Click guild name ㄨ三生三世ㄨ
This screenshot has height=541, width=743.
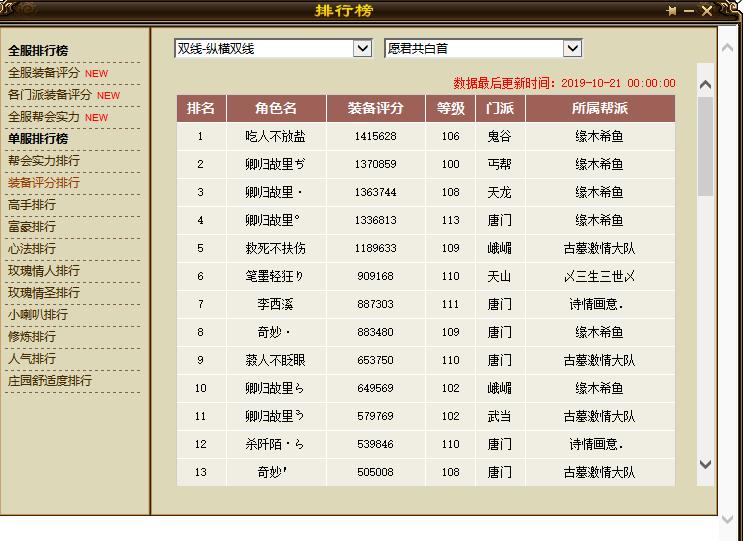click(x=599, y=276)
